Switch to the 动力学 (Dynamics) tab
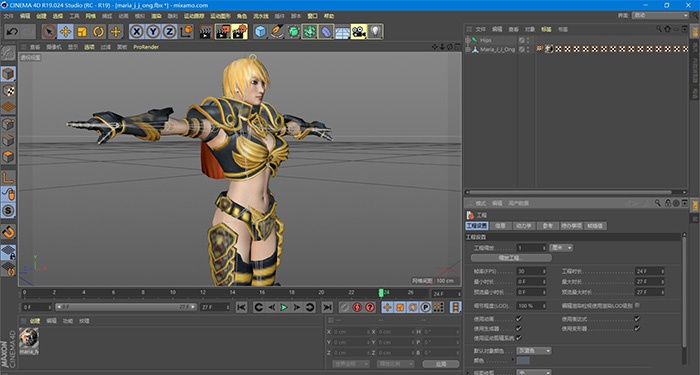The height and width of the screenshot is (375, 700). [523, 226]
